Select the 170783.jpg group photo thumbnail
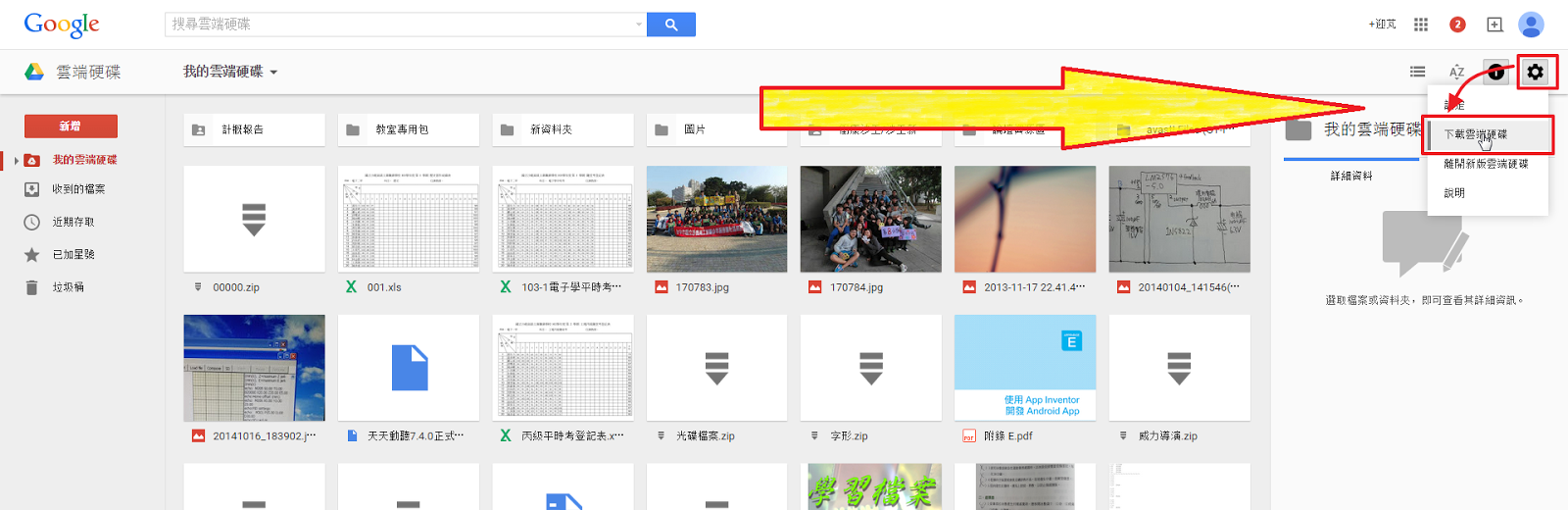Image resolution: width=1568 pixels, height=510 pixels. [x=717, y=219]
